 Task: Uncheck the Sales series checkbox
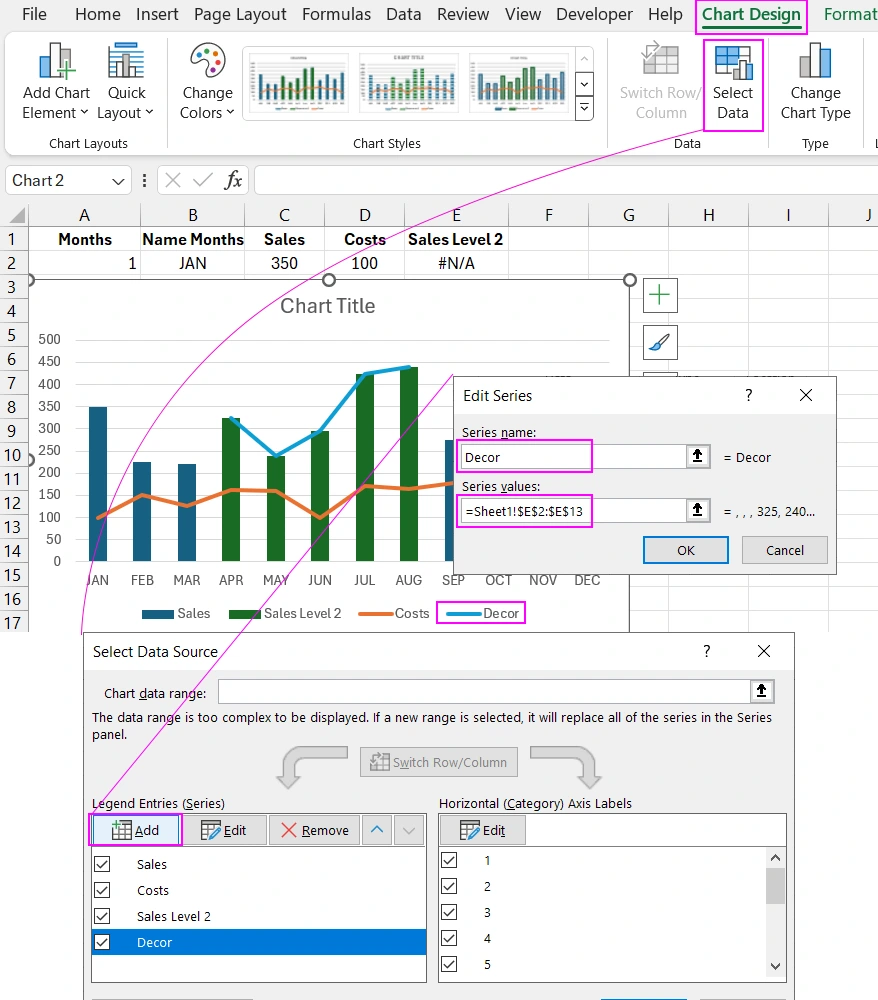[x=102, y=864]
